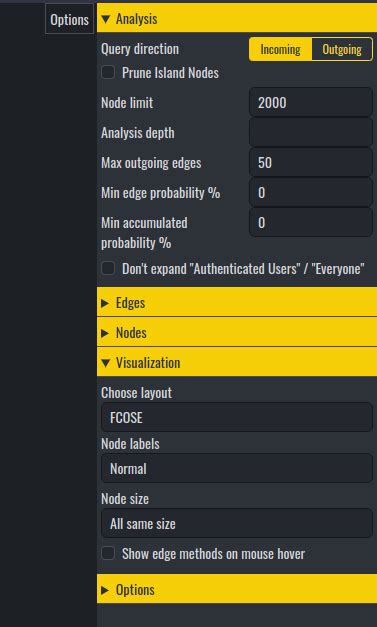Open the Node labels Normal dropdown
377x627 pixels.
coord(237,468)
